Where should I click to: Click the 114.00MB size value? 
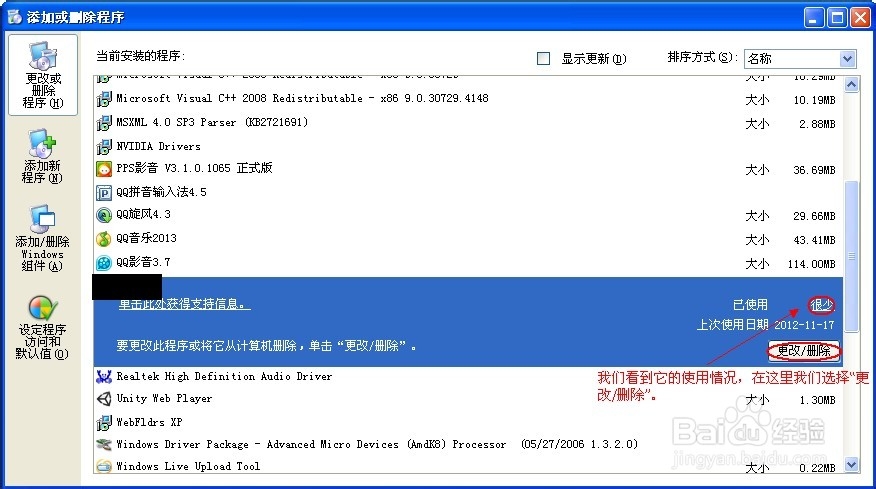tap(812, 264)
